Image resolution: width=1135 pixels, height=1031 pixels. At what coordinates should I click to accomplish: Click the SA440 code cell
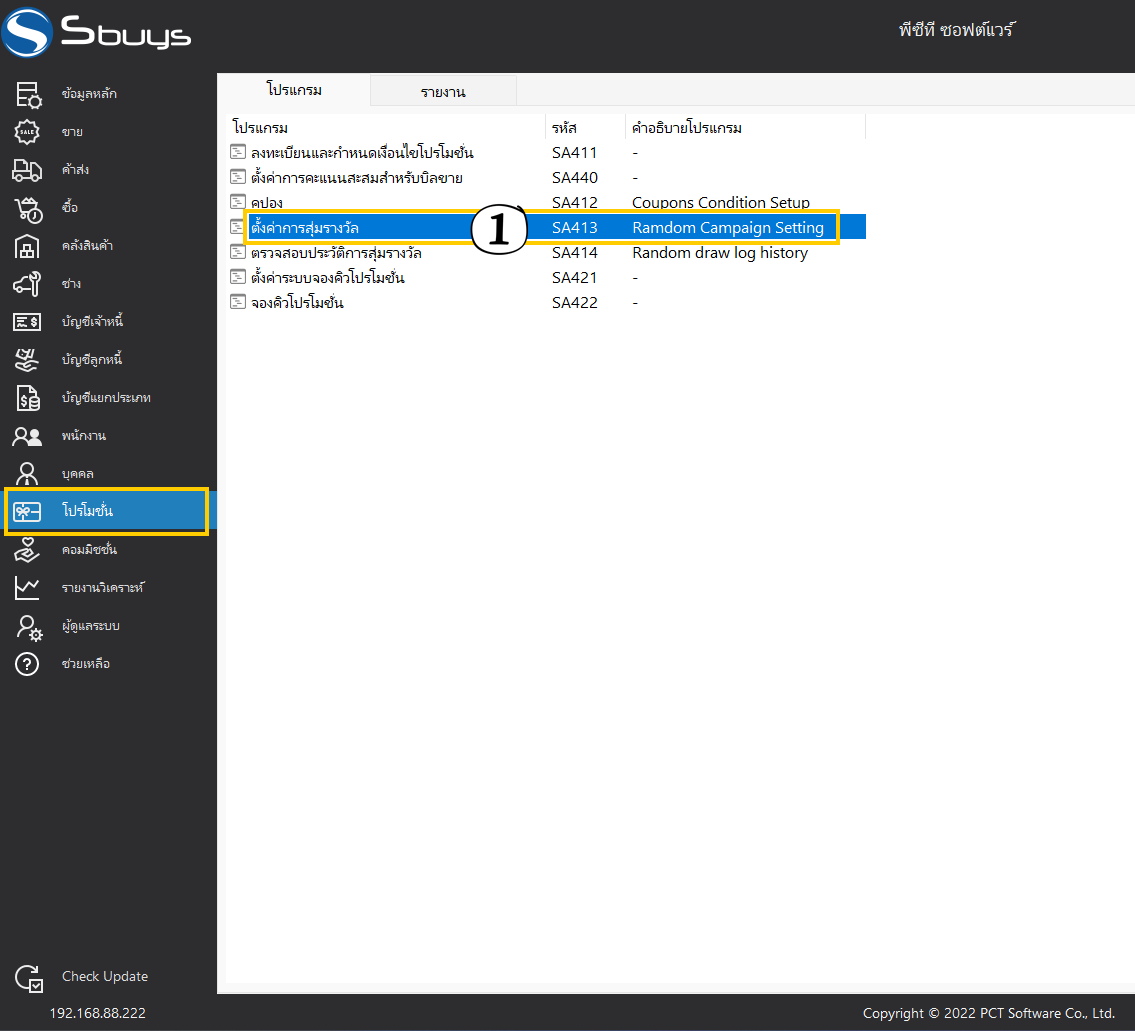[575, 177]
